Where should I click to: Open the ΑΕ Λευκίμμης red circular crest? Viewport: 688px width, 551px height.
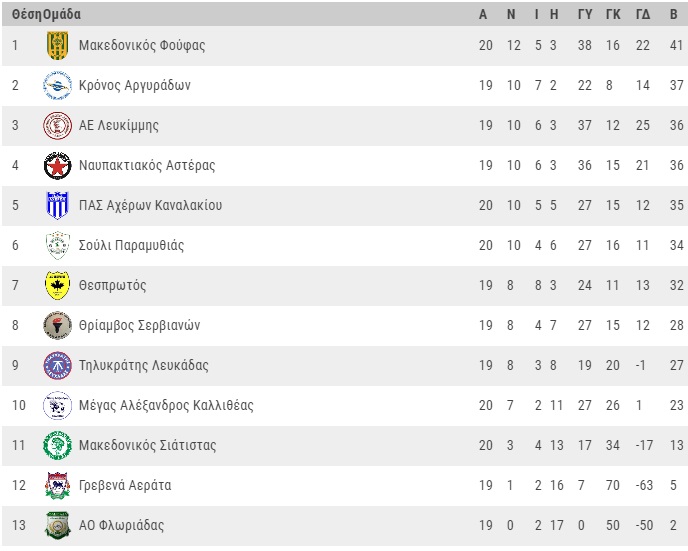point(57,125)
